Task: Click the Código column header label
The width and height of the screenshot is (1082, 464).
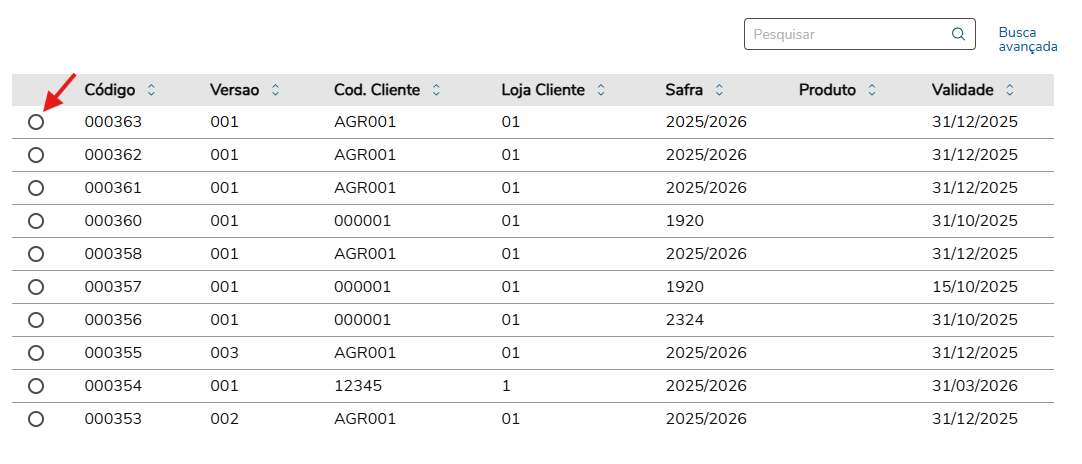Action: [x=110, y=90]
